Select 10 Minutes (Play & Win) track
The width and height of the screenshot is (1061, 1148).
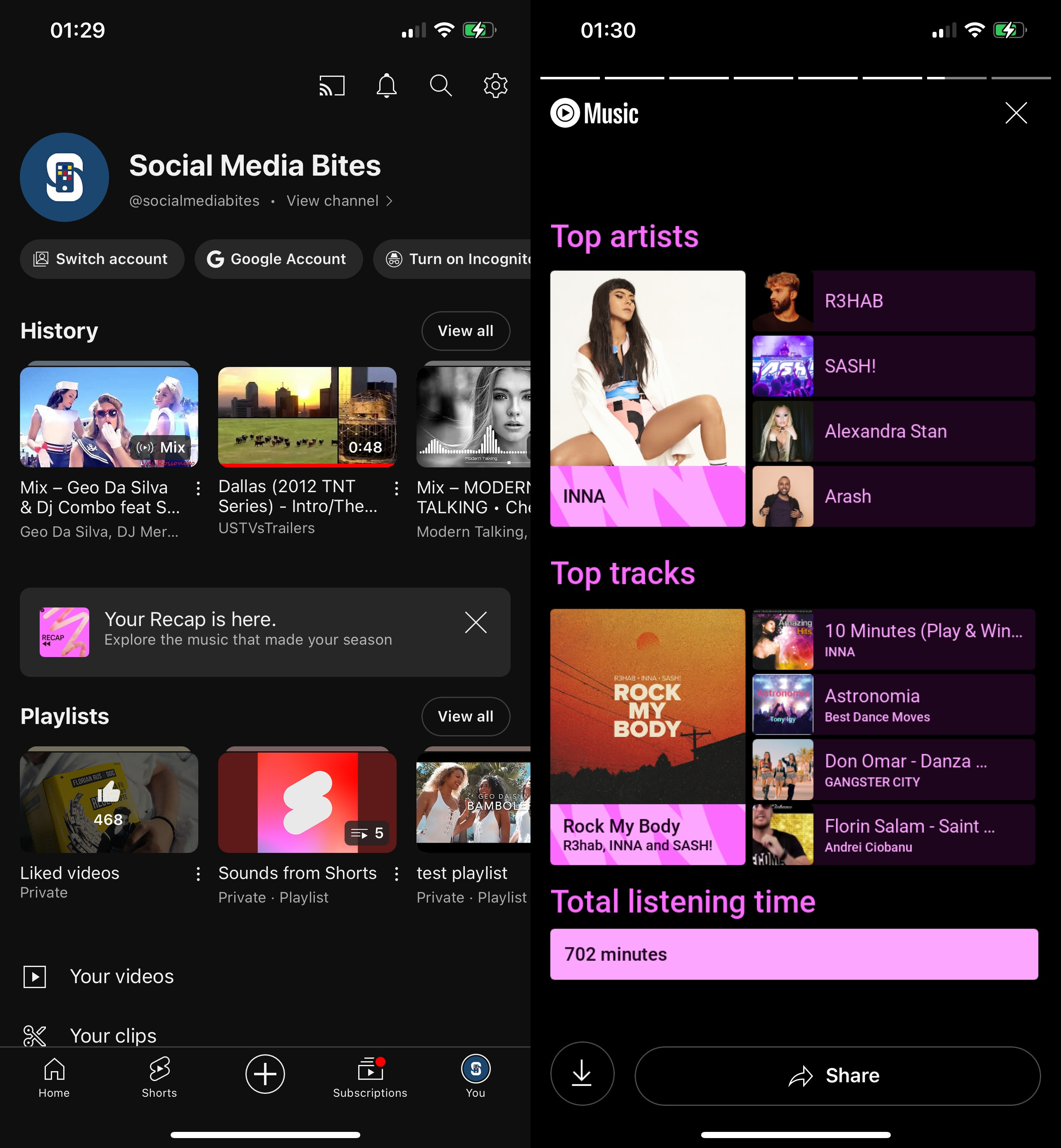(894, 639)
